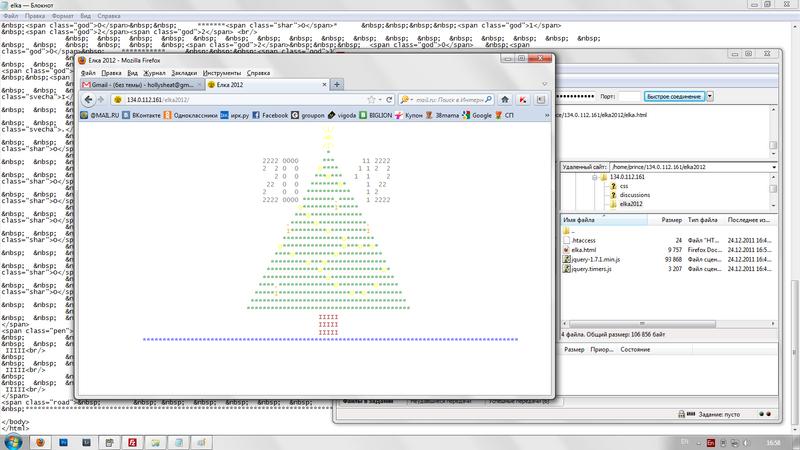Open Notepad Формат menu
Viewport: 800px width, 450px height.
(62, 16)
